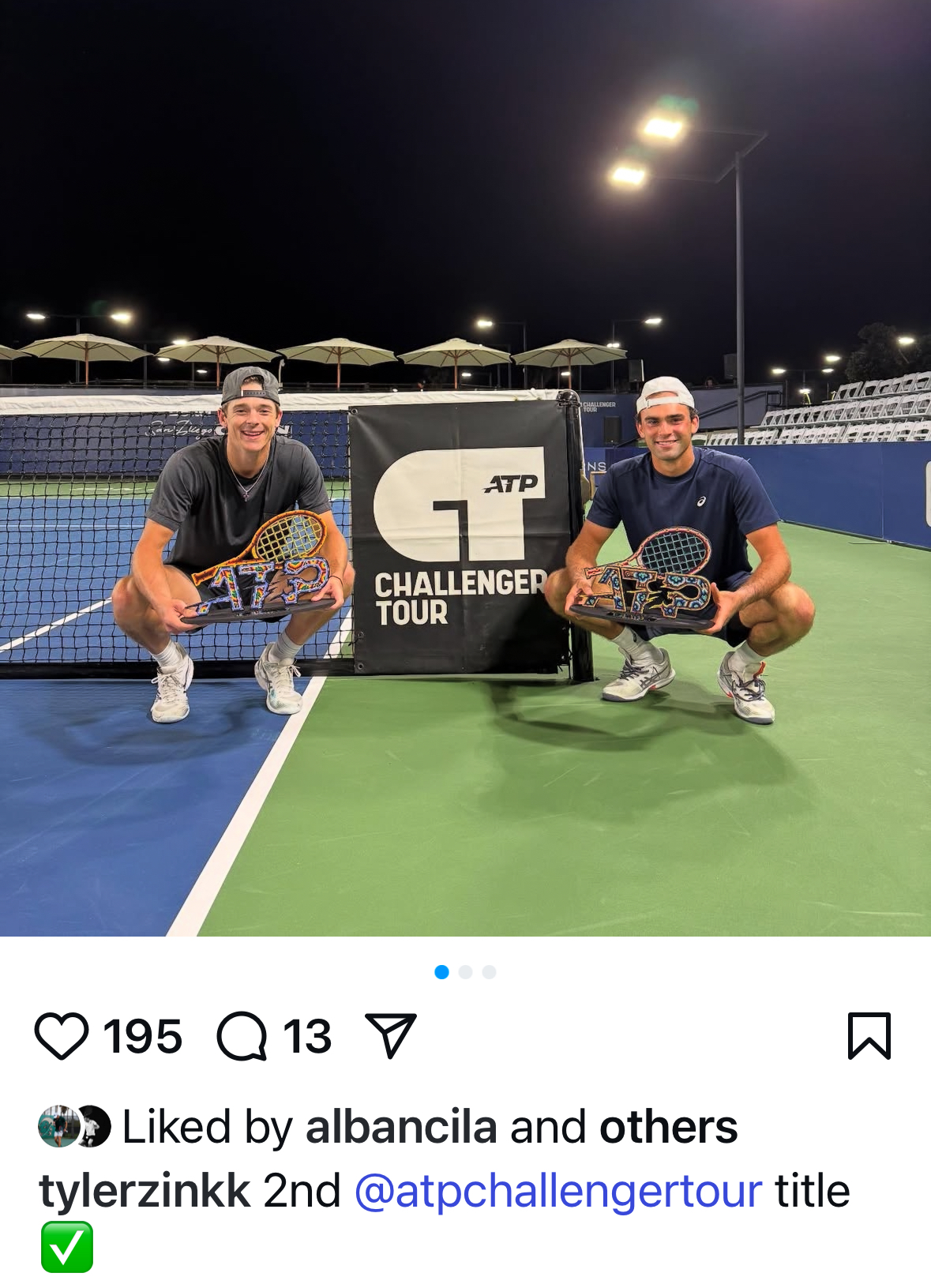This screenshot has width=931, height=1288.
Task: Tap first liker avatar thumbnail
Action: [58, 1126]
